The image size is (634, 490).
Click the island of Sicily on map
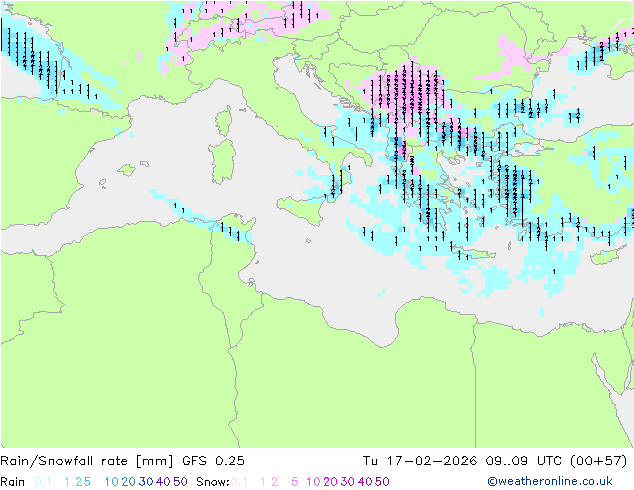(301, 210)
